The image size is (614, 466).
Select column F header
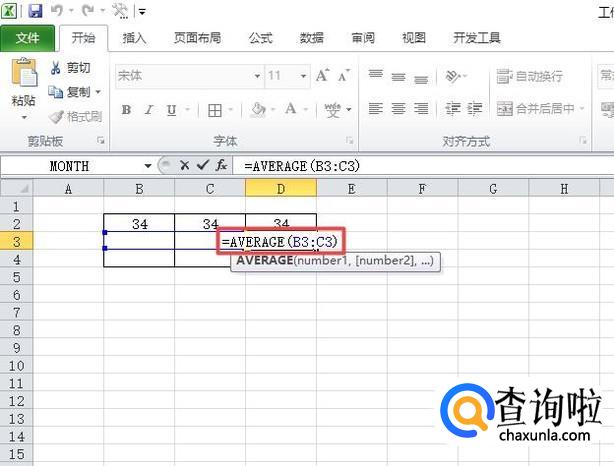[422, 189]
